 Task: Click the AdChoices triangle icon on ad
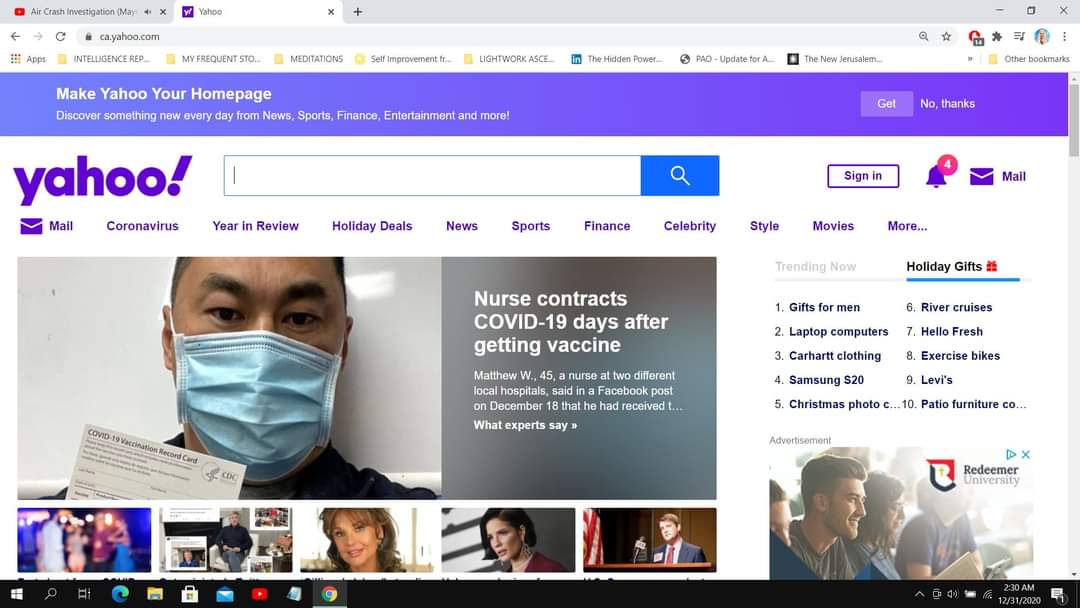1011,454
